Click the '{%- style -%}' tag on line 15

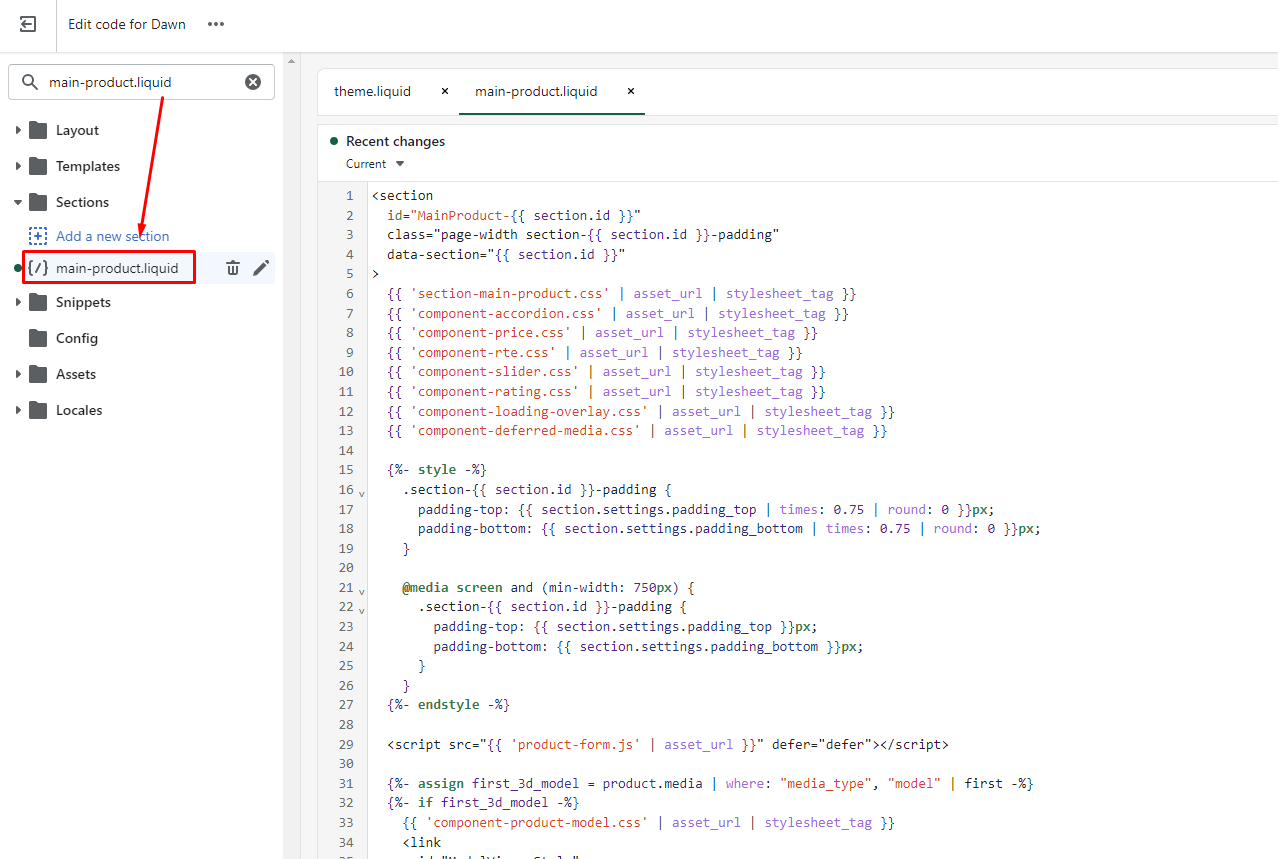pos(437,470)
